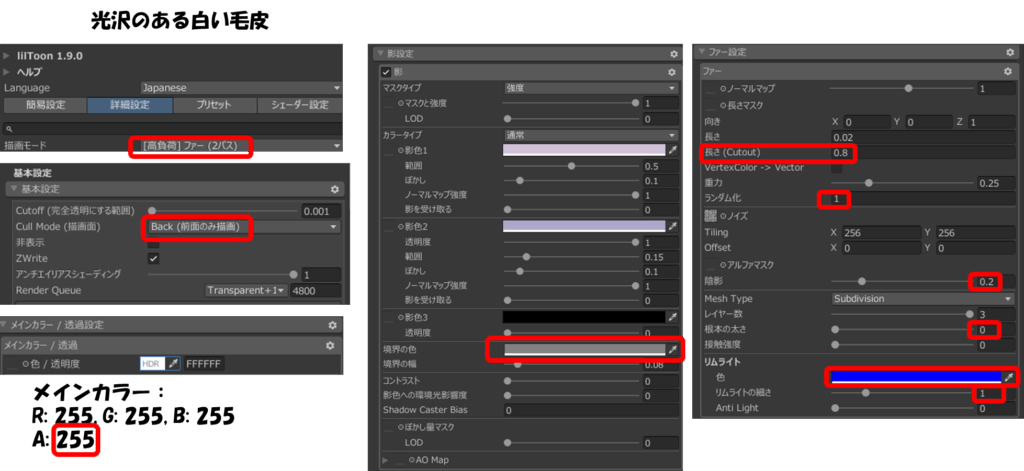The image size is (1024, 471).
Task: Click the gear icon in ファー設定 header
Action: click(1010, 52)
